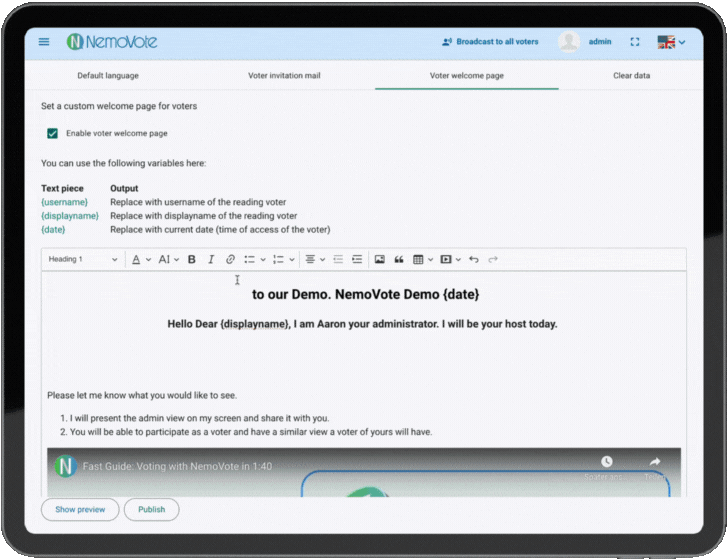This screenshot has width=728, height=560.
Task: Insert a hyperlink using link icon
Action: point(230,259)
